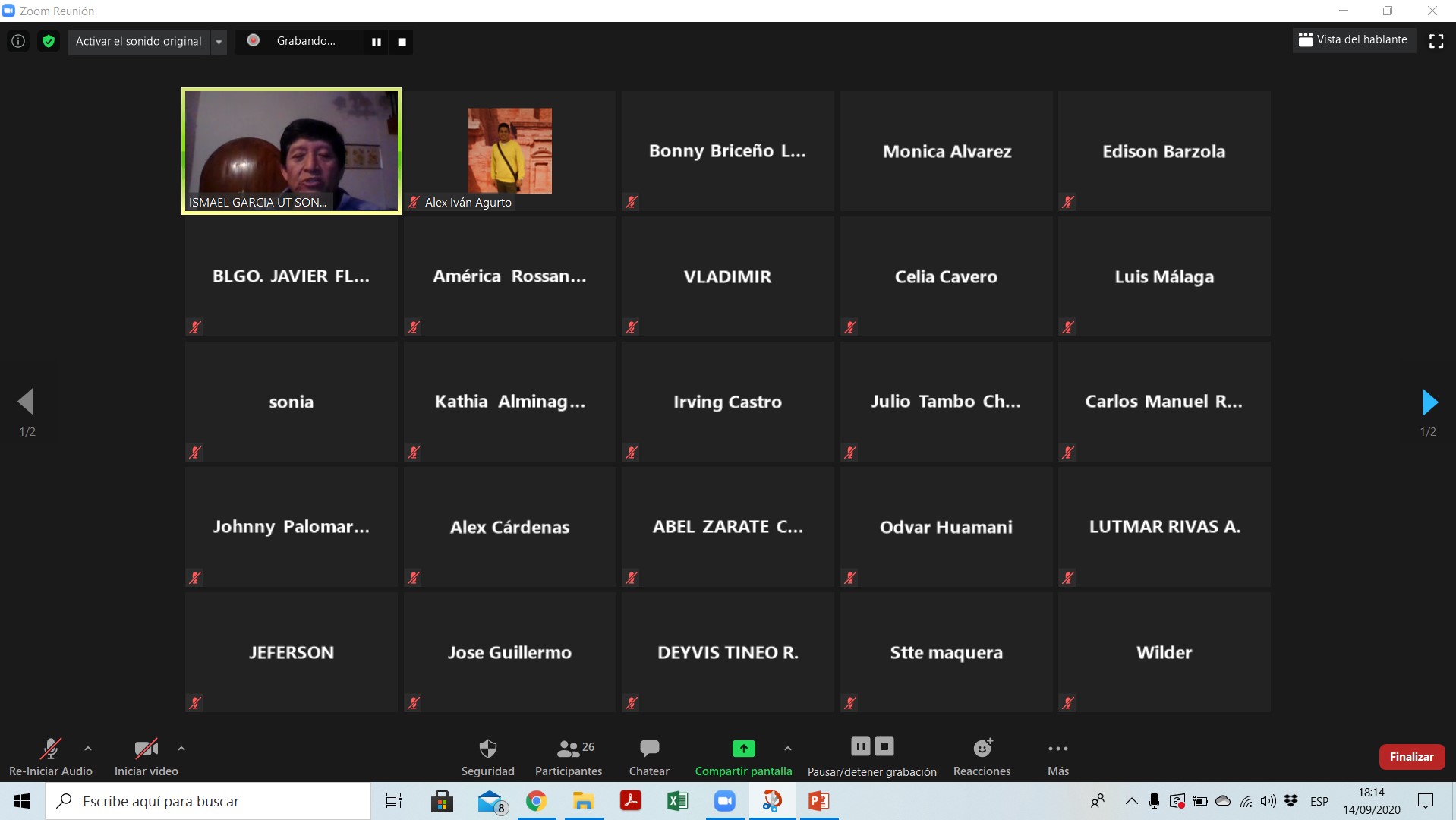The image size is (1456, 820).
Task: Turn on camera with Iniciar video
Action: pos(146,749)
